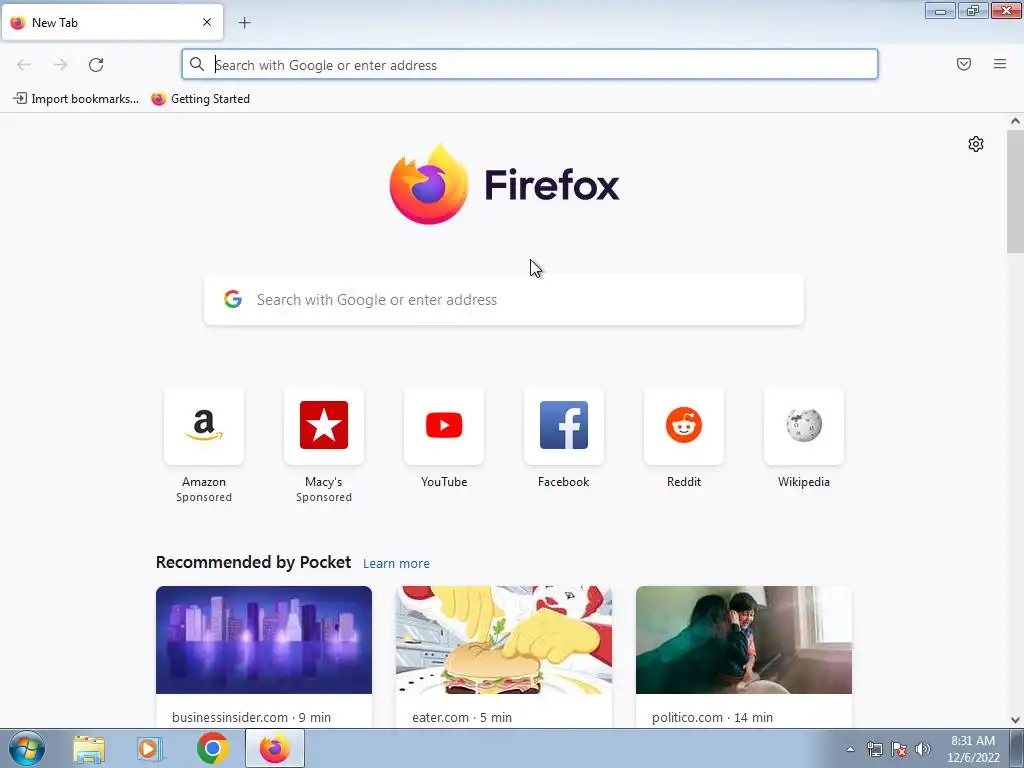The image size is (1024, 768).
Task: Click the Recommended by Pocket heading
Action: tap(253, 562)
